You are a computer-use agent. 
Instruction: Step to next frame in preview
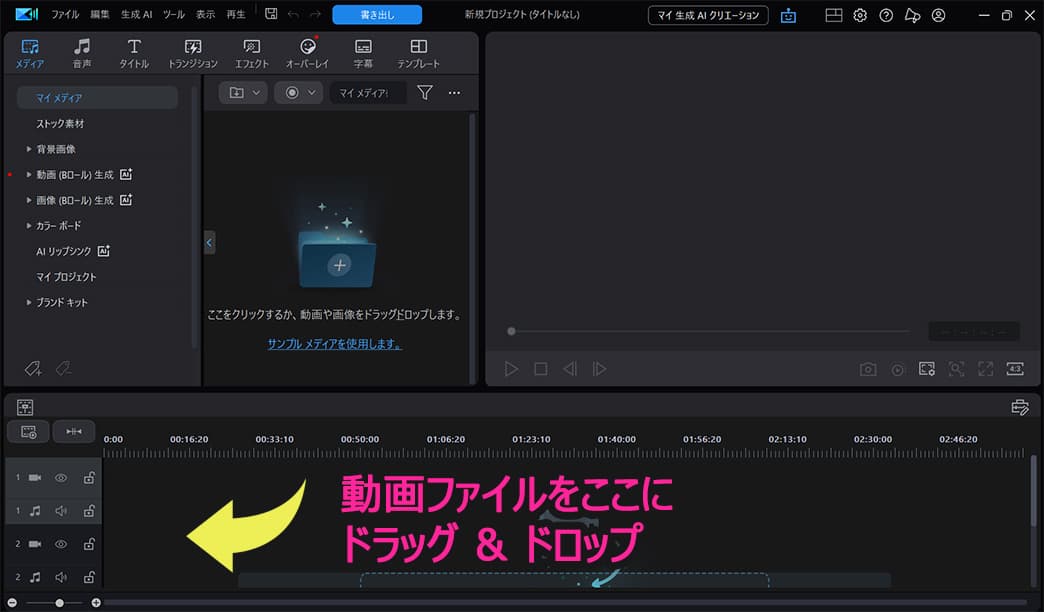coord(599,368)
